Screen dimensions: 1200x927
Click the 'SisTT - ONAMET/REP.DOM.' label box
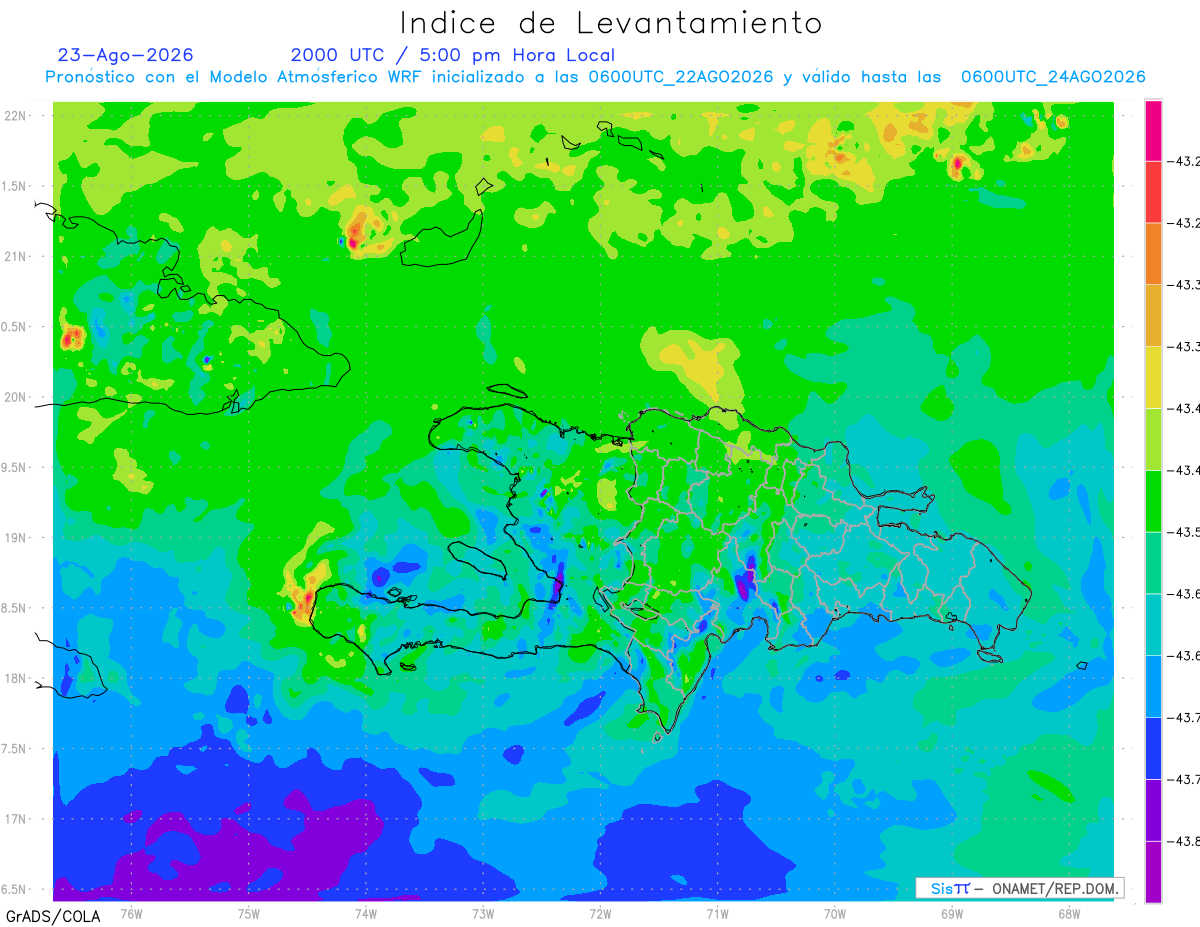point(1019,888)
